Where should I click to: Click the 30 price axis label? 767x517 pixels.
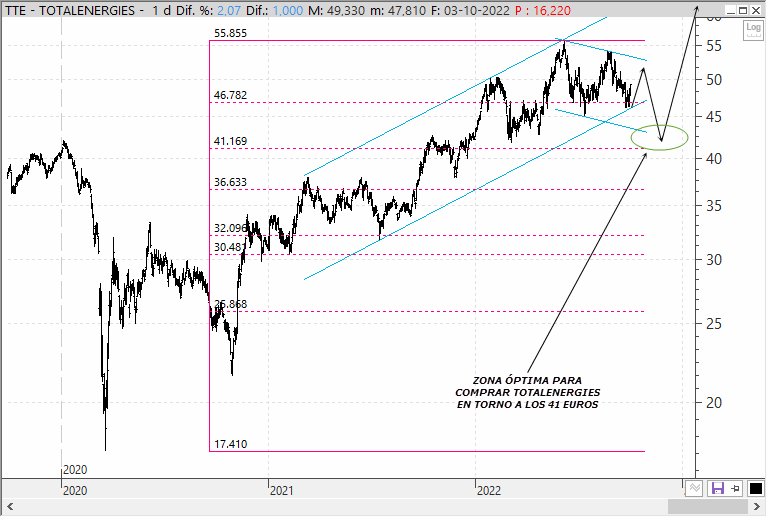(714, 260)
